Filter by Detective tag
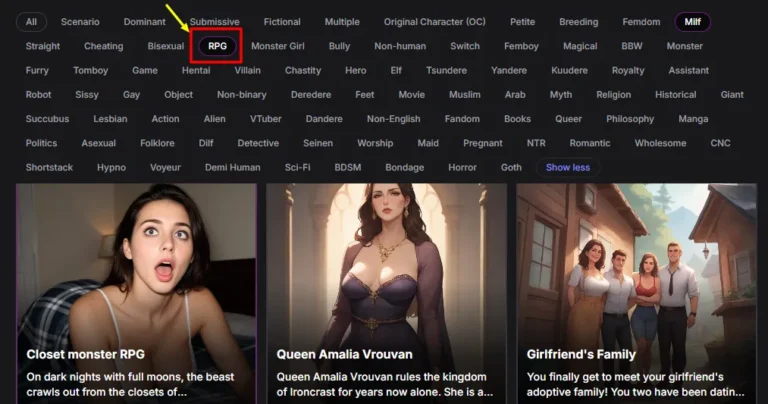The image size is (768, 404). 258,143
